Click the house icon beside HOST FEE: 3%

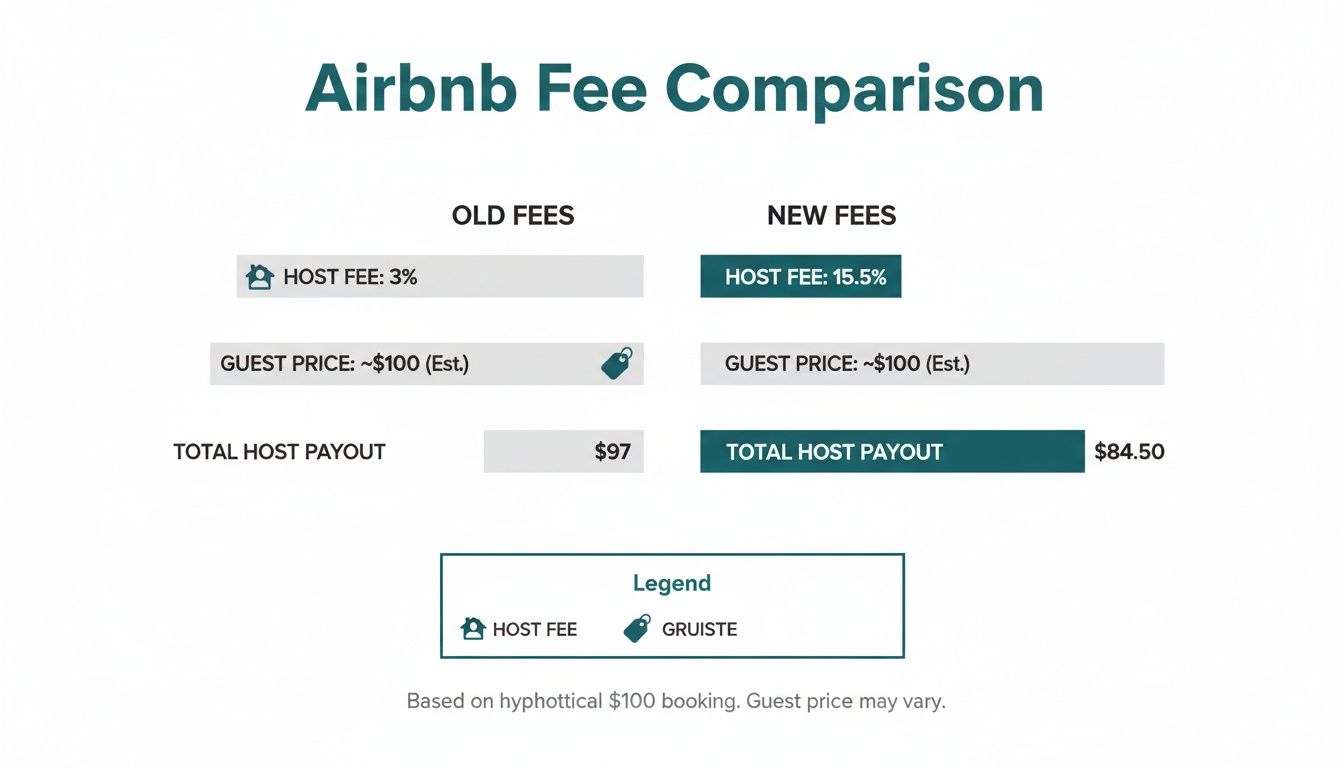(x=260, y=277)
